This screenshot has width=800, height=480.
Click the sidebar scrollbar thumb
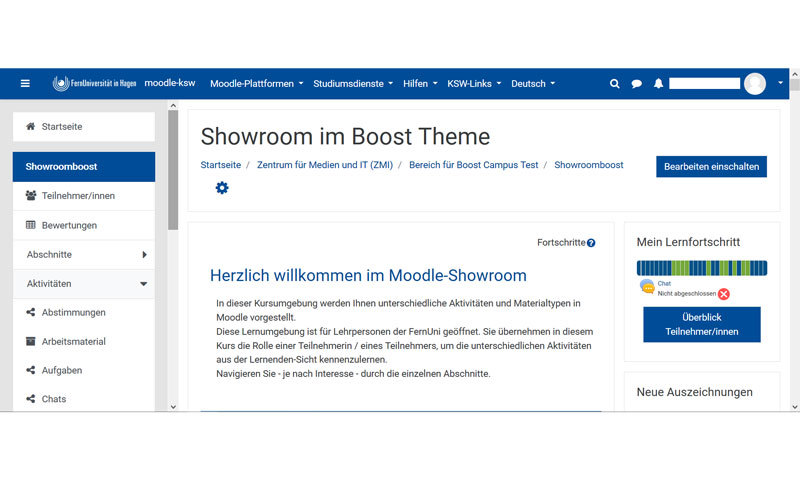pos(173,170)
